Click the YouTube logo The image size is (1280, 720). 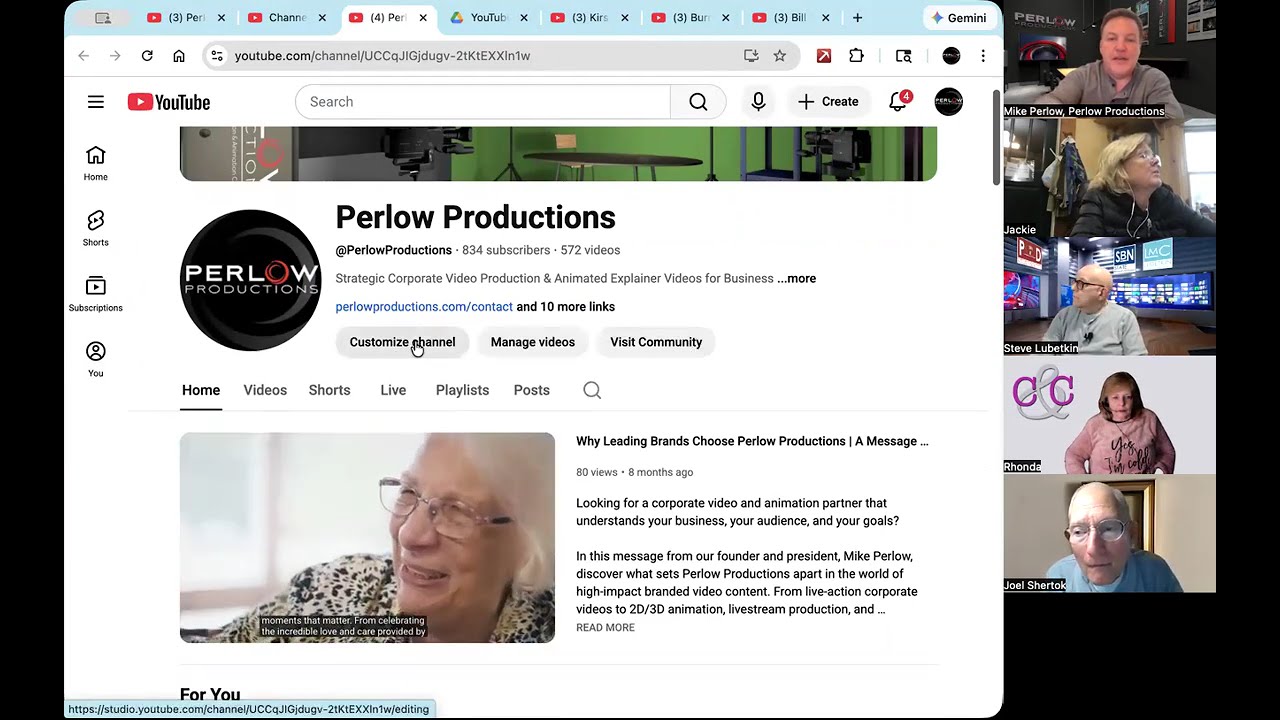[x=169, y=102]
